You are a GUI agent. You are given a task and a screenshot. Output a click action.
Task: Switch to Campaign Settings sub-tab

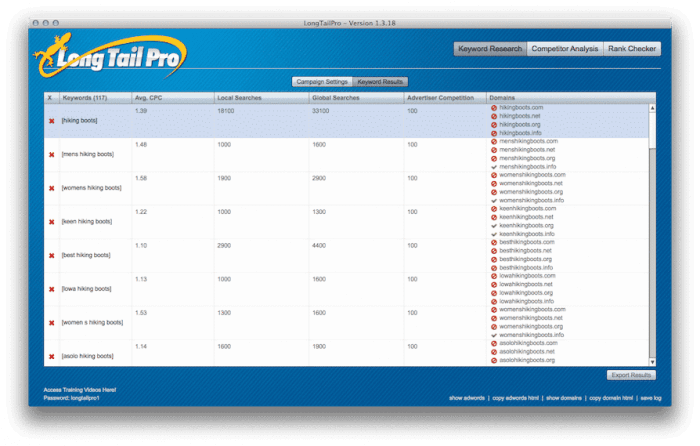(x=322, y=82)
